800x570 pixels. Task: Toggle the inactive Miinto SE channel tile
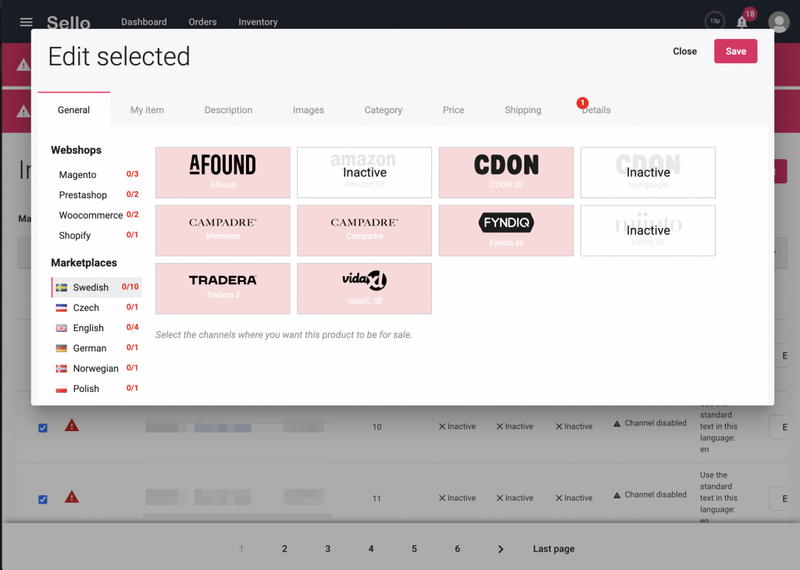tap(648, 231)
